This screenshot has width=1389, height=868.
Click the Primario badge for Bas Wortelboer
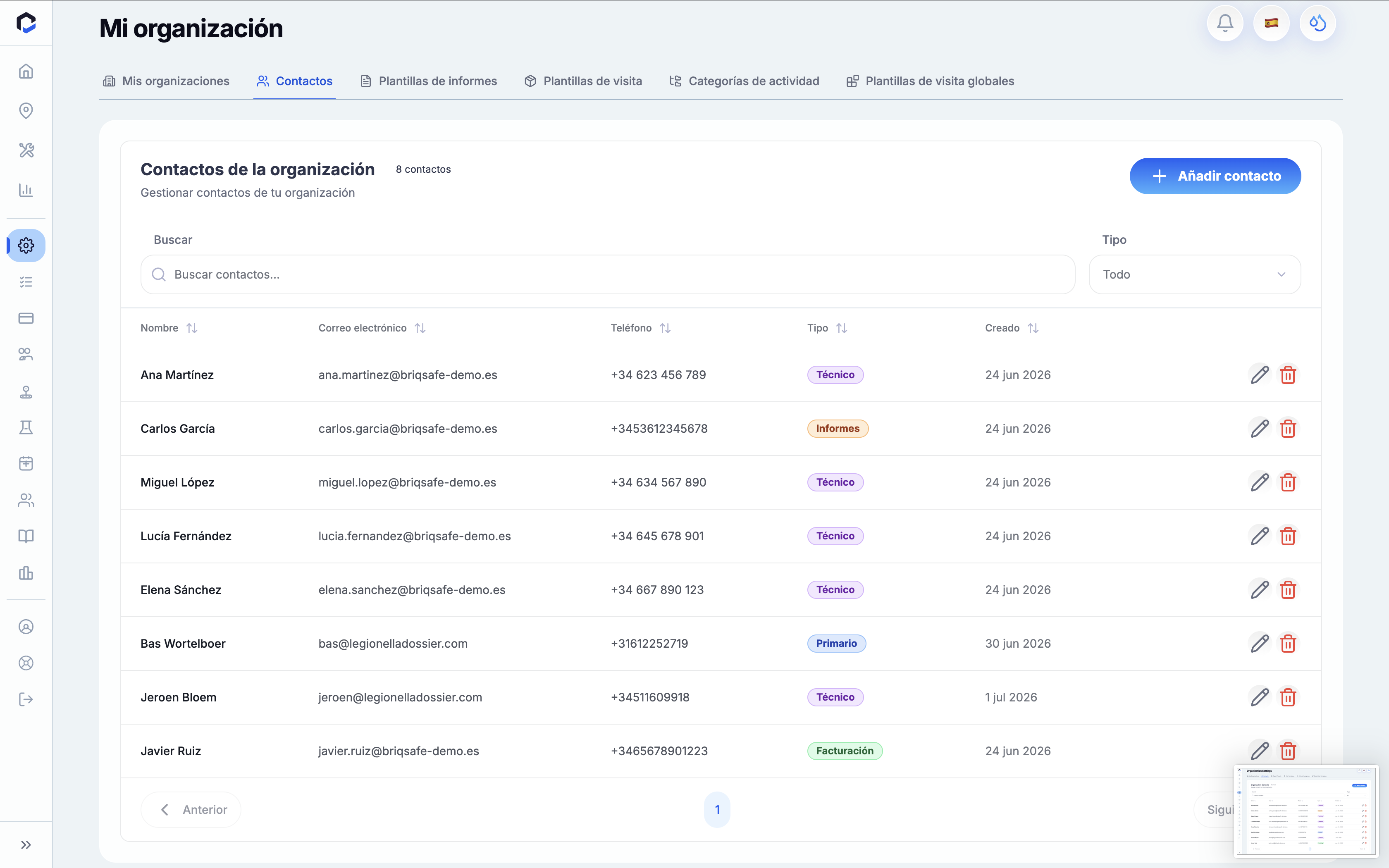point(836,644)
